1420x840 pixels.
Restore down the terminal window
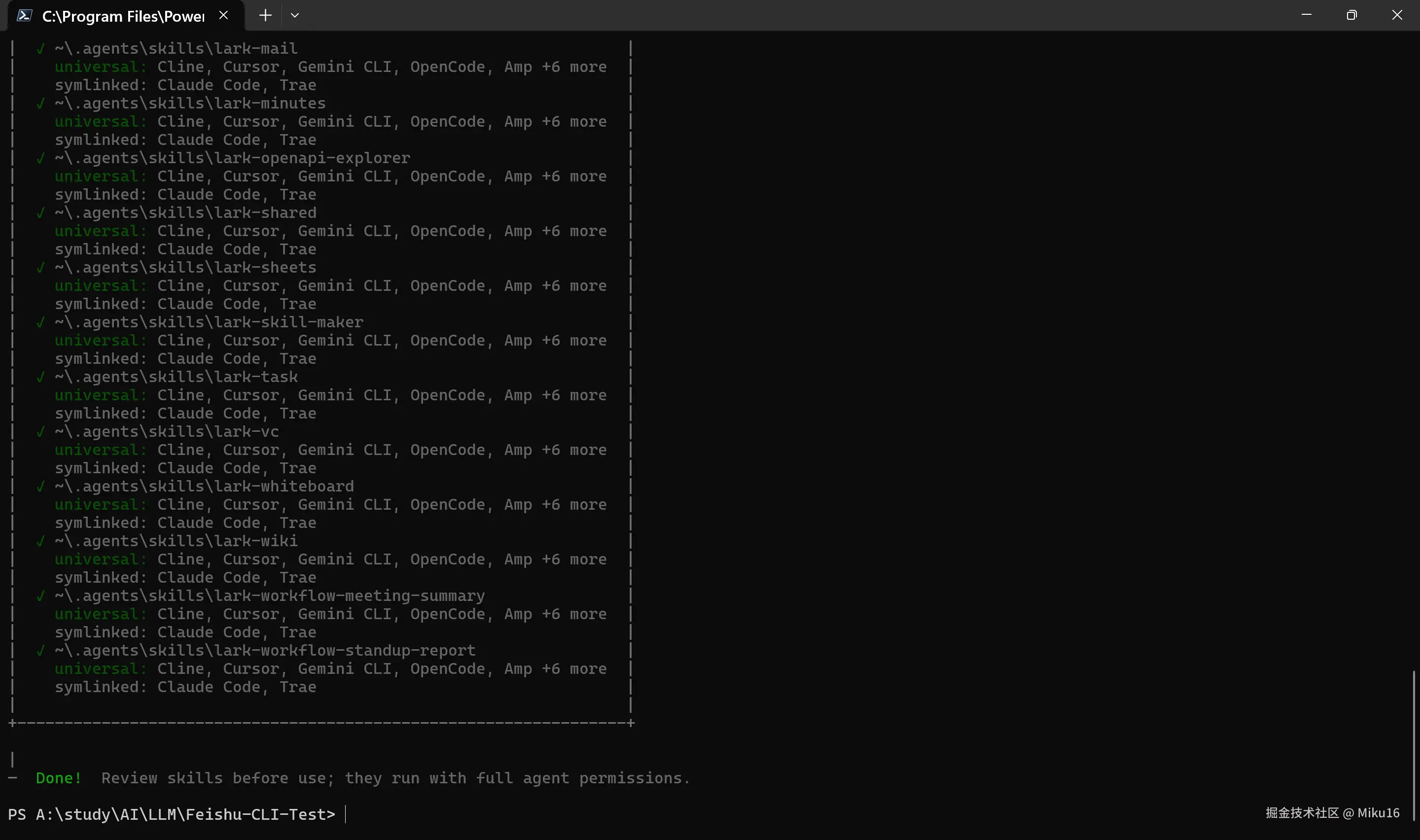(x=1351, y=15)
